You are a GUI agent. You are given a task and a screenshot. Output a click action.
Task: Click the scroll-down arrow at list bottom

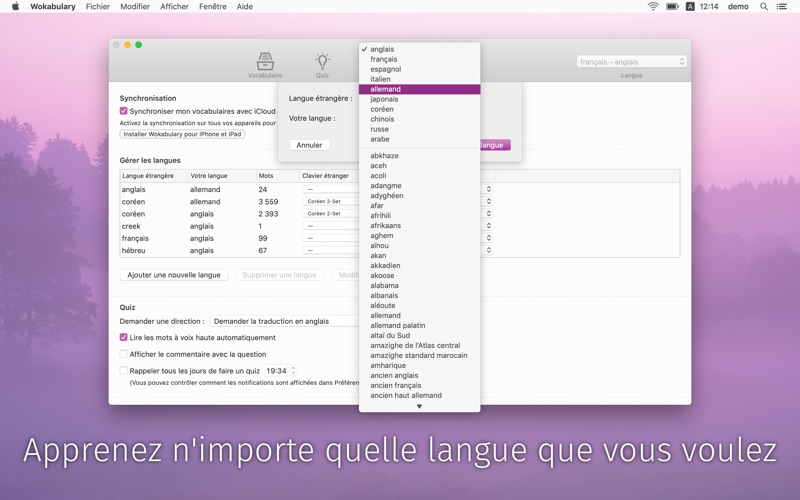click(419, 406)
